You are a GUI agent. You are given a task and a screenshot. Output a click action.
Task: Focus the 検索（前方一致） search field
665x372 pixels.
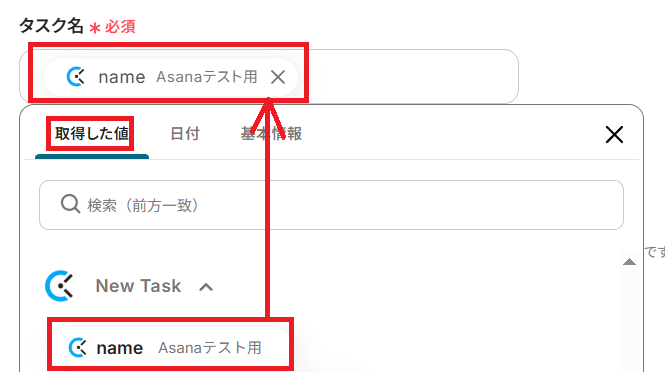coord(331,205)
